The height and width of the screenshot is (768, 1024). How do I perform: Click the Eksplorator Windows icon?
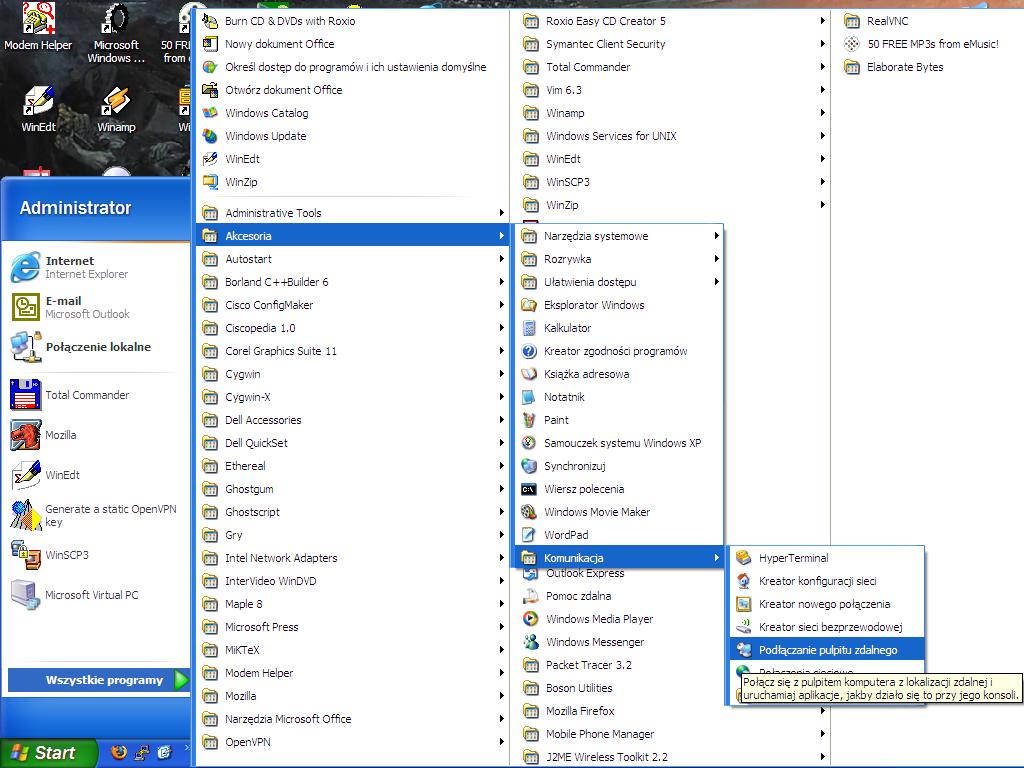(529, 305)
